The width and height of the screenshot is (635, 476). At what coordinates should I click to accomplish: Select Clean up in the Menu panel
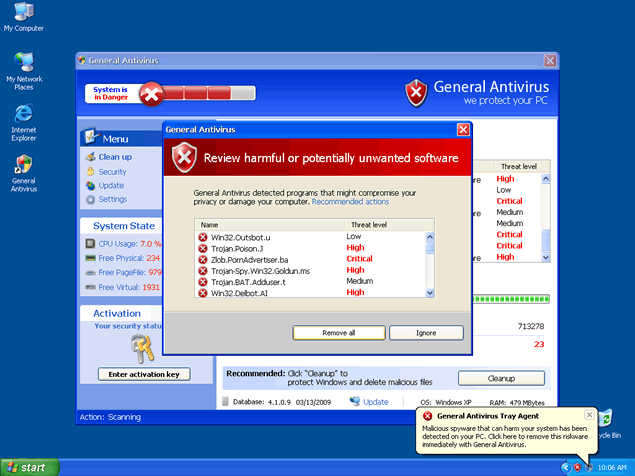point(114,157)
